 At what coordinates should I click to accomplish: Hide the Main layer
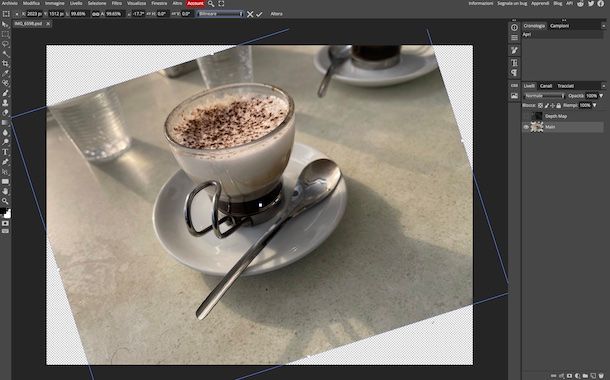[x=526, y=127]
